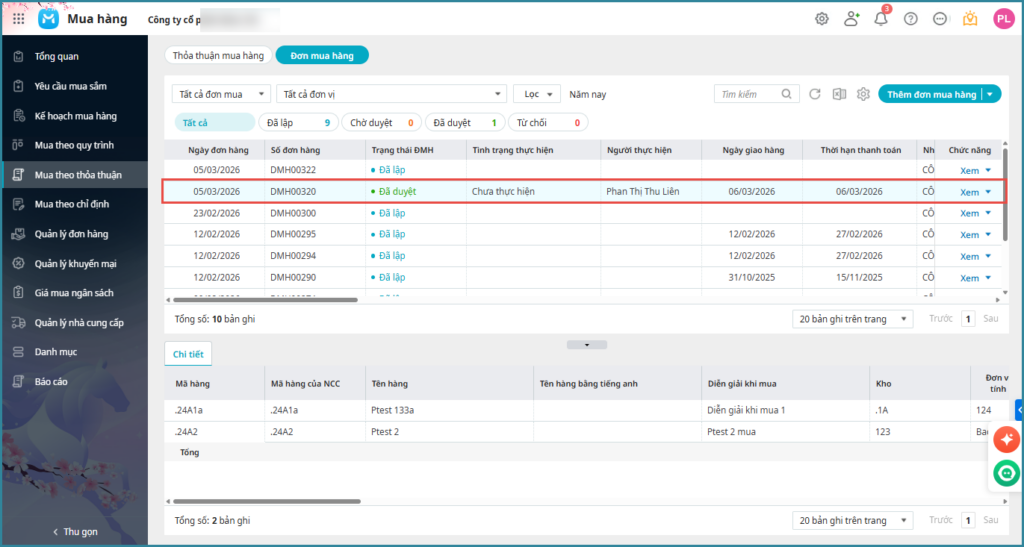
Task: Open the notifications bell
Action: (x=881, y=19)
